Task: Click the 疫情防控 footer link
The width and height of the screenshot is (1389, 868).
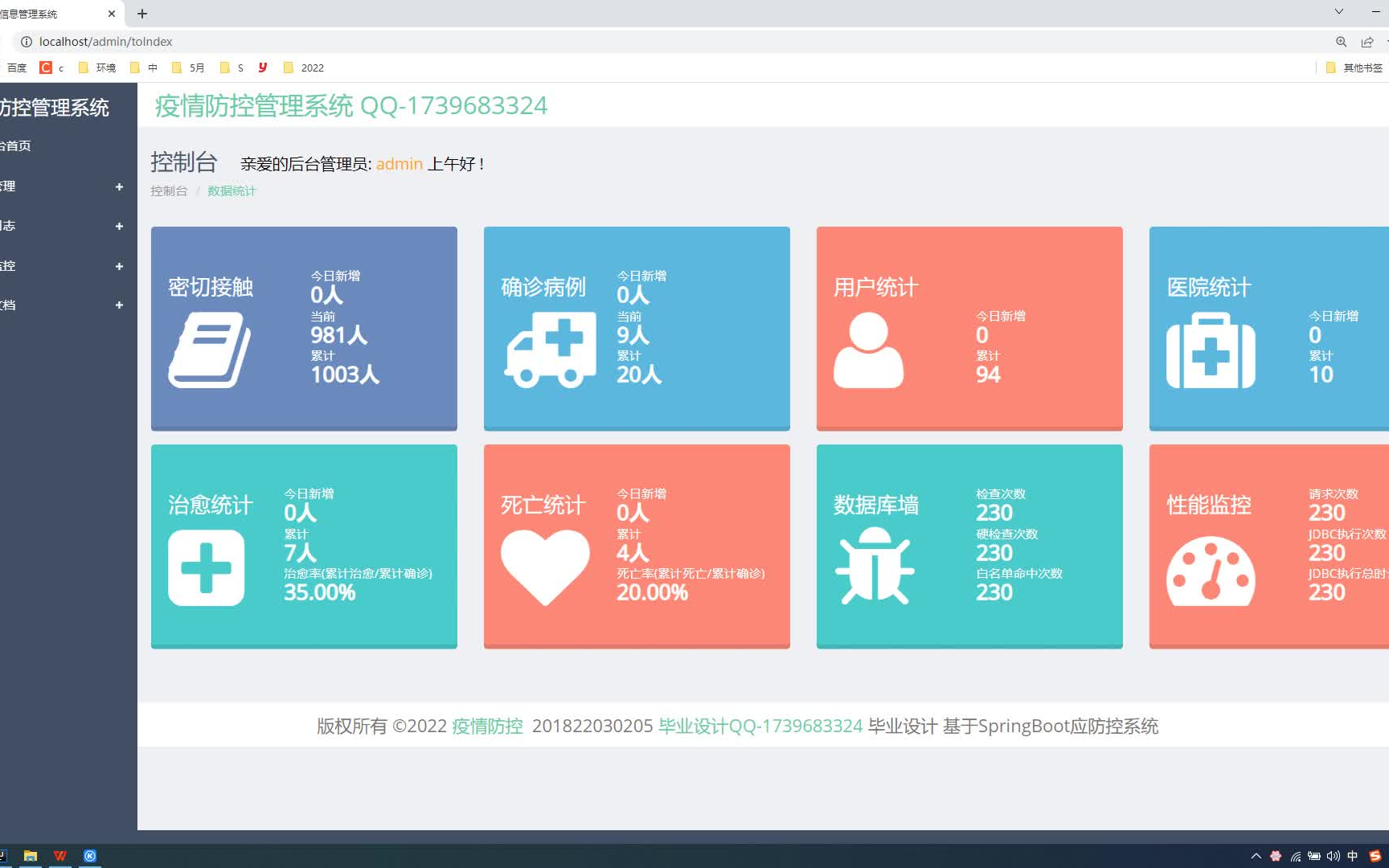Action: click(x=487, y=726)
